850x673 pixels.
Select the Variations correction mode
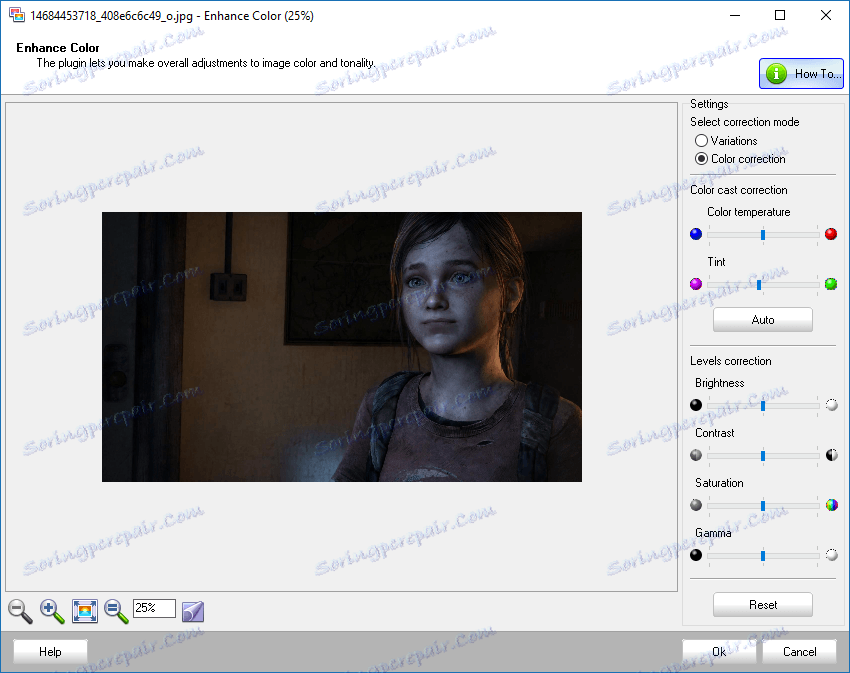tap(726, 140)
